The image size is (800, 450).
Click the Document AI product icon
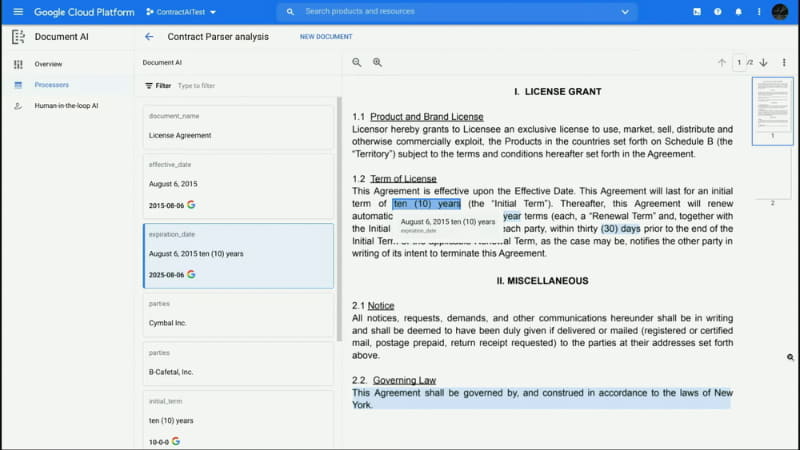click(18, 37)
